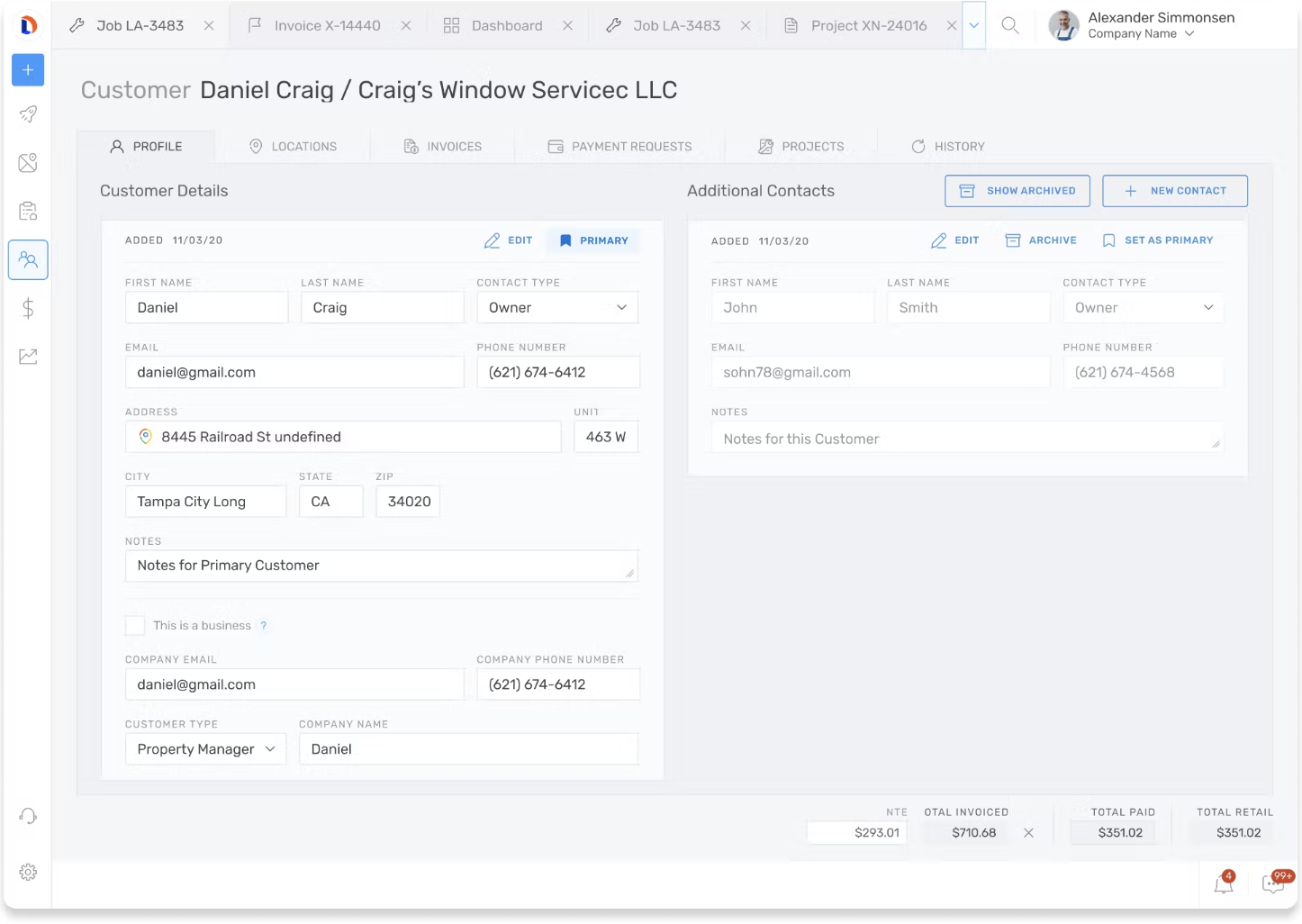The width and height of the screenshot is (1302, 924).
Task: Expand the tabs overflow dropdown arrow
Action: coord(974,25)
